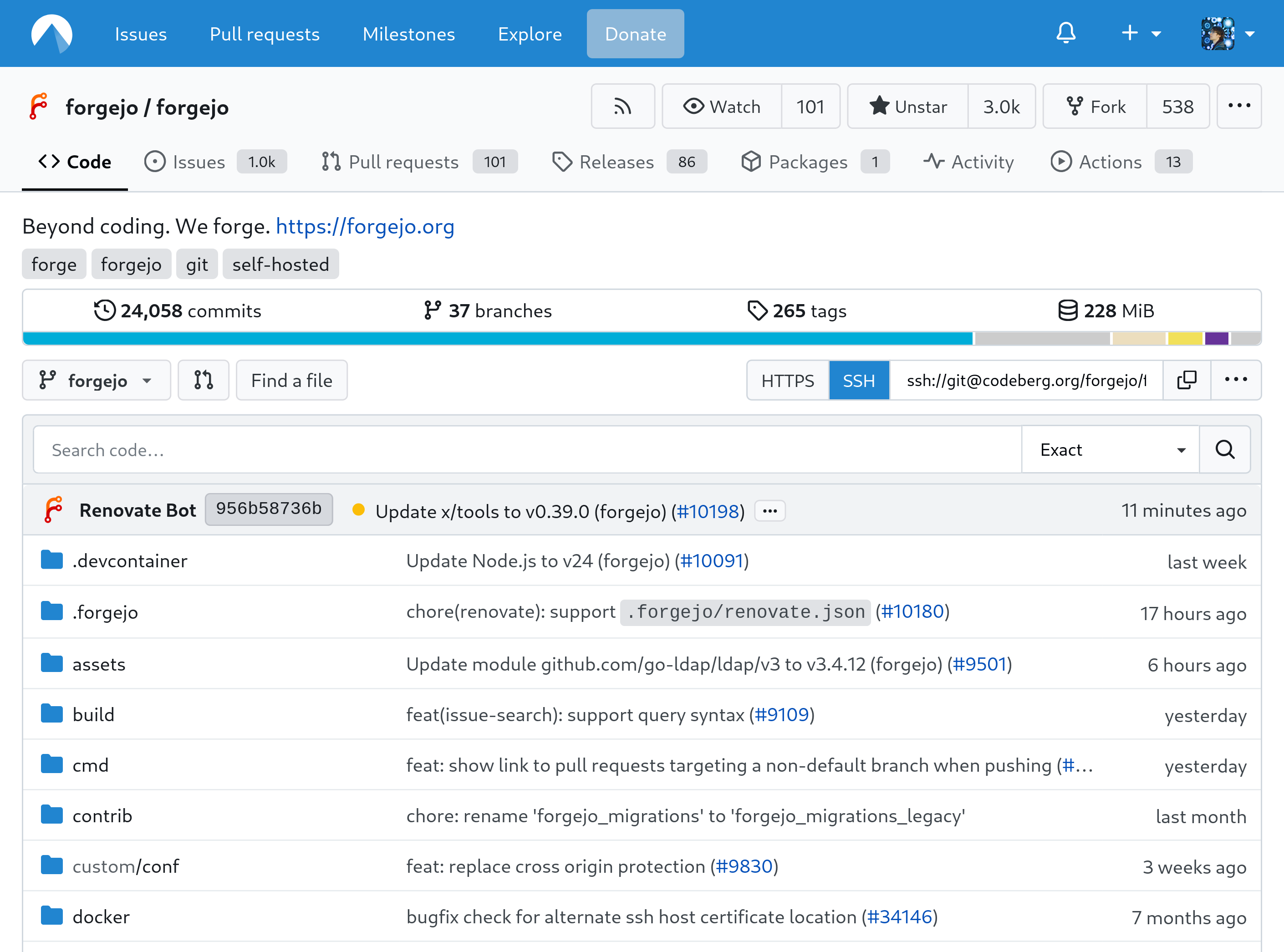
Task: Go to Codeberg home logo
Action: [x=52, y=33]
